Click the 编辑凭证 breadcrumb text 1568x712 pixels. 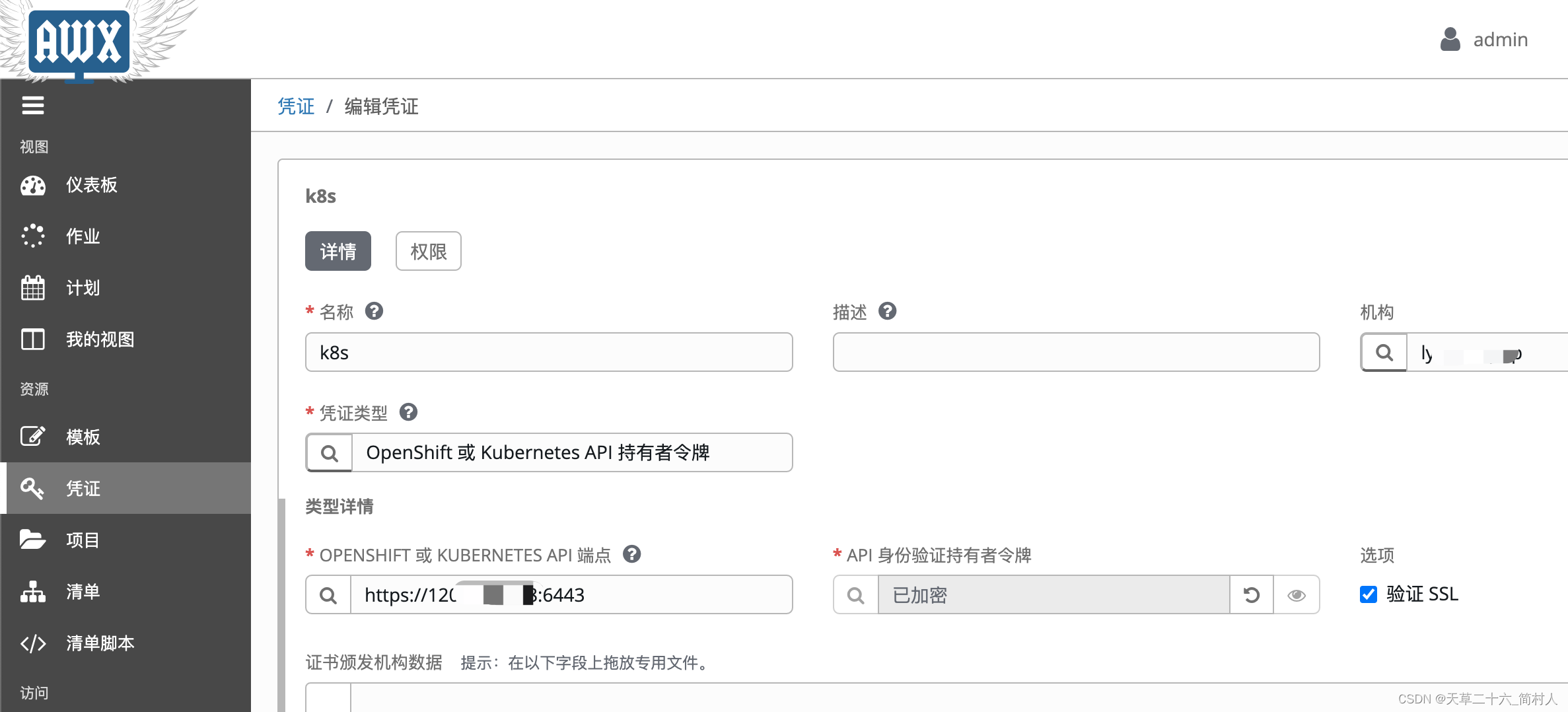[381, 106]
